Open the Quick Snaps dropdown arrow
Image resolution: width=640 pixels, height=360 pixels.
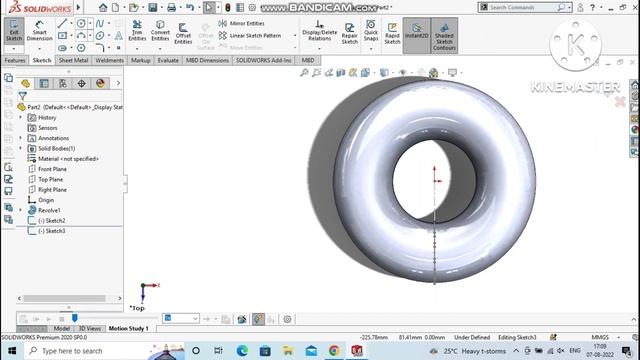371,49
